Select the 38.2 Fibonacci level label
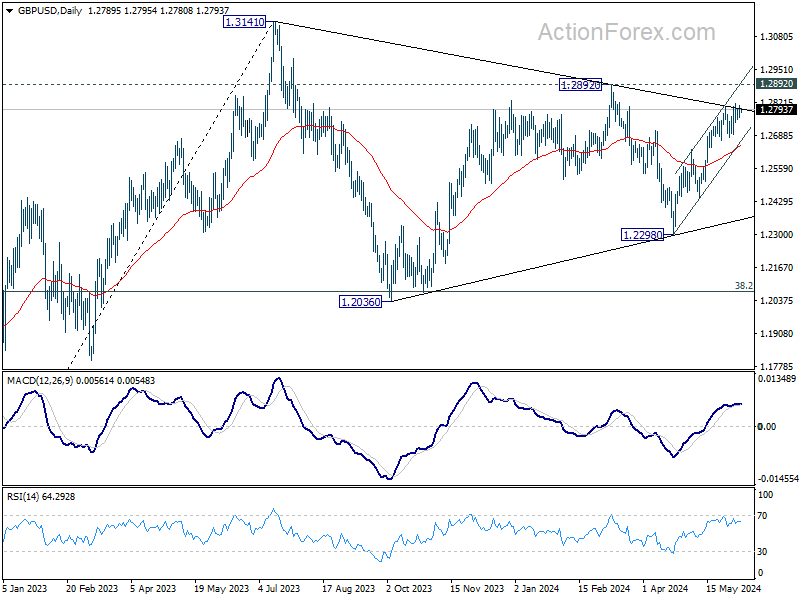Image resolution: width=800 pixels, height=600 pixels. [743, 286]
